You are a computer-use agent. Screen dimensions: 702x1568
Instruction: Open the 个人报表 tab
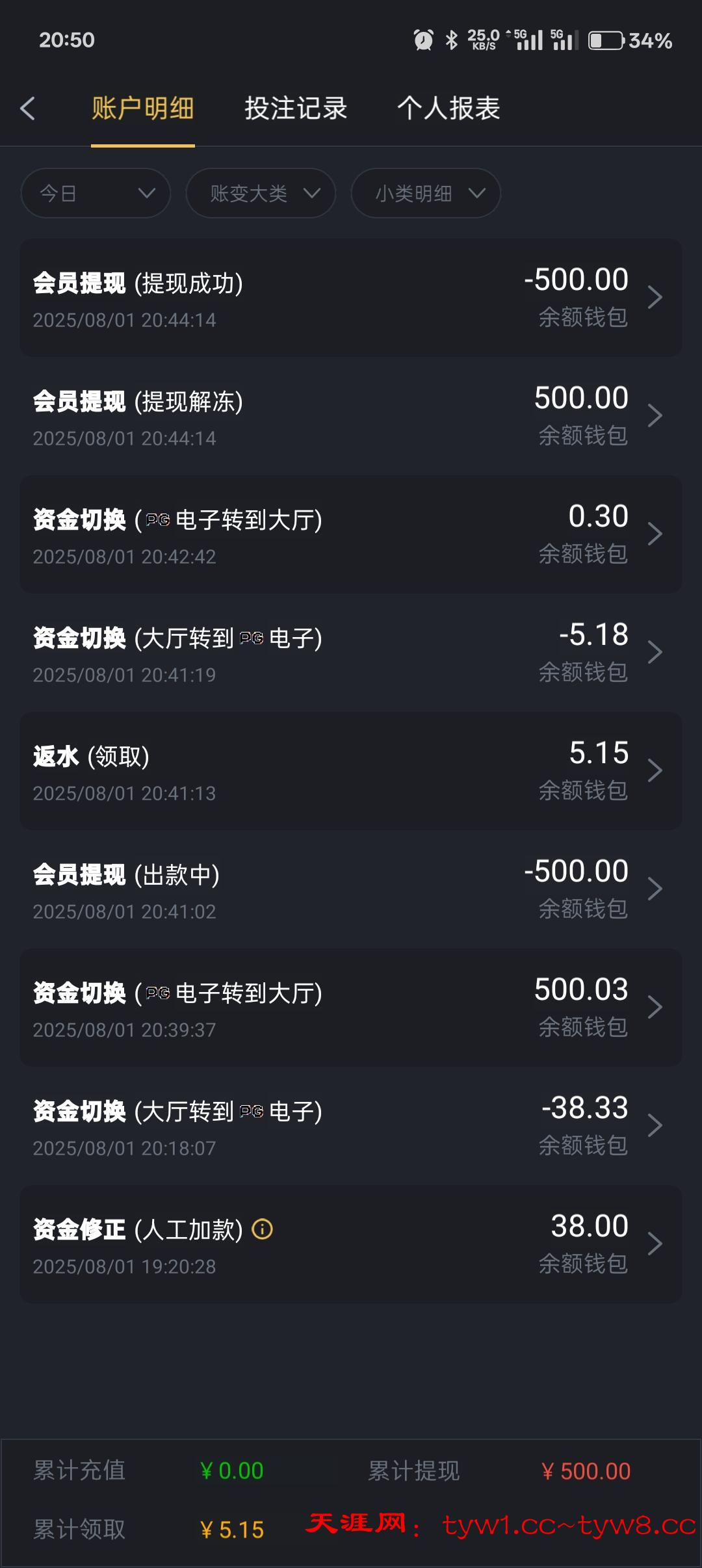point(448,109)
